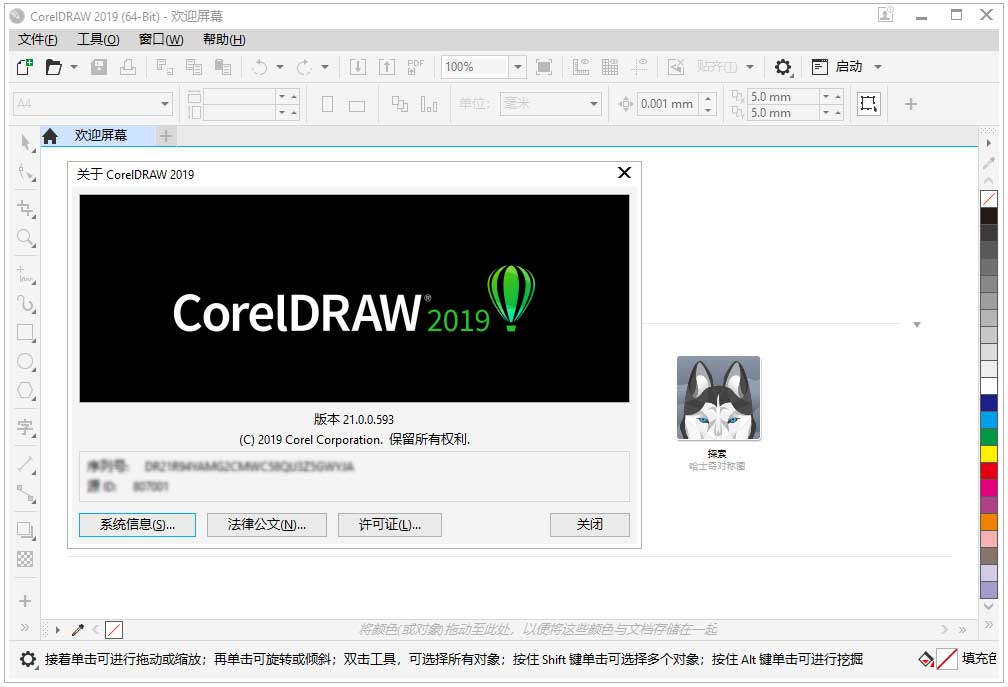Click the Options gear icon in toolbar
This screenshot has height=687, width=1008.
coord(782,67)
